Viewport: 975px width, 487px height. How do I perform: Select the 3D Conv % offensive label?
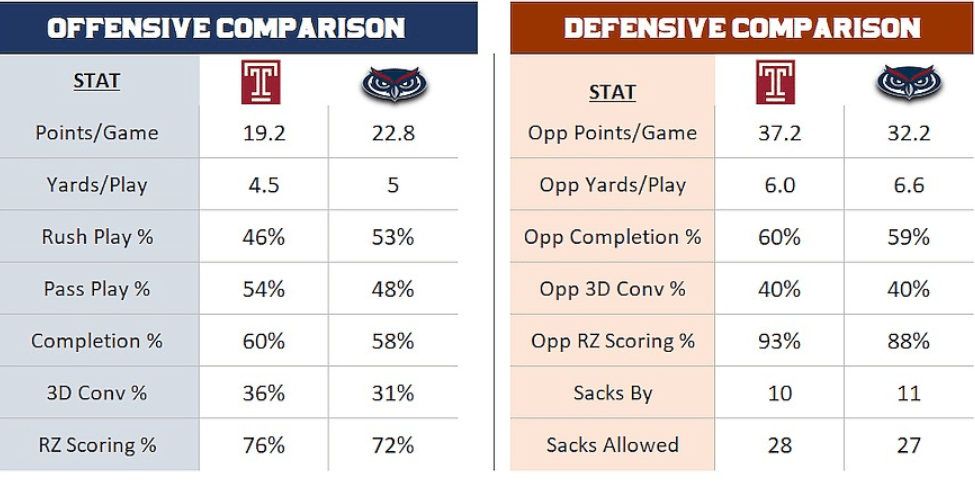pyautogui.click(x=97, y=393)
